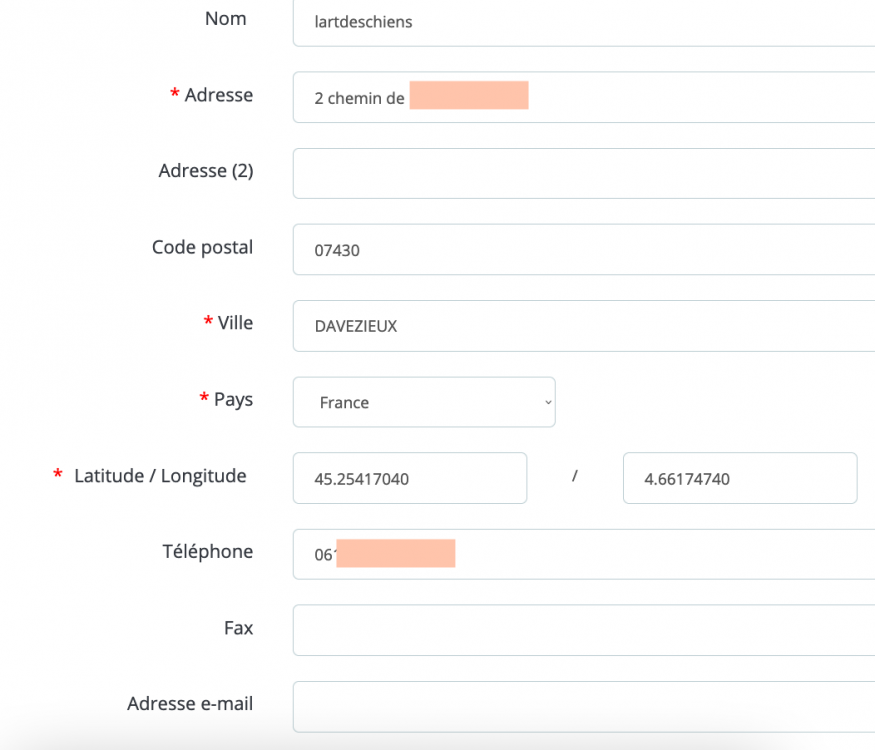
Task: Click the Longitude field with 4.66174740
Action: coord(739,478)
